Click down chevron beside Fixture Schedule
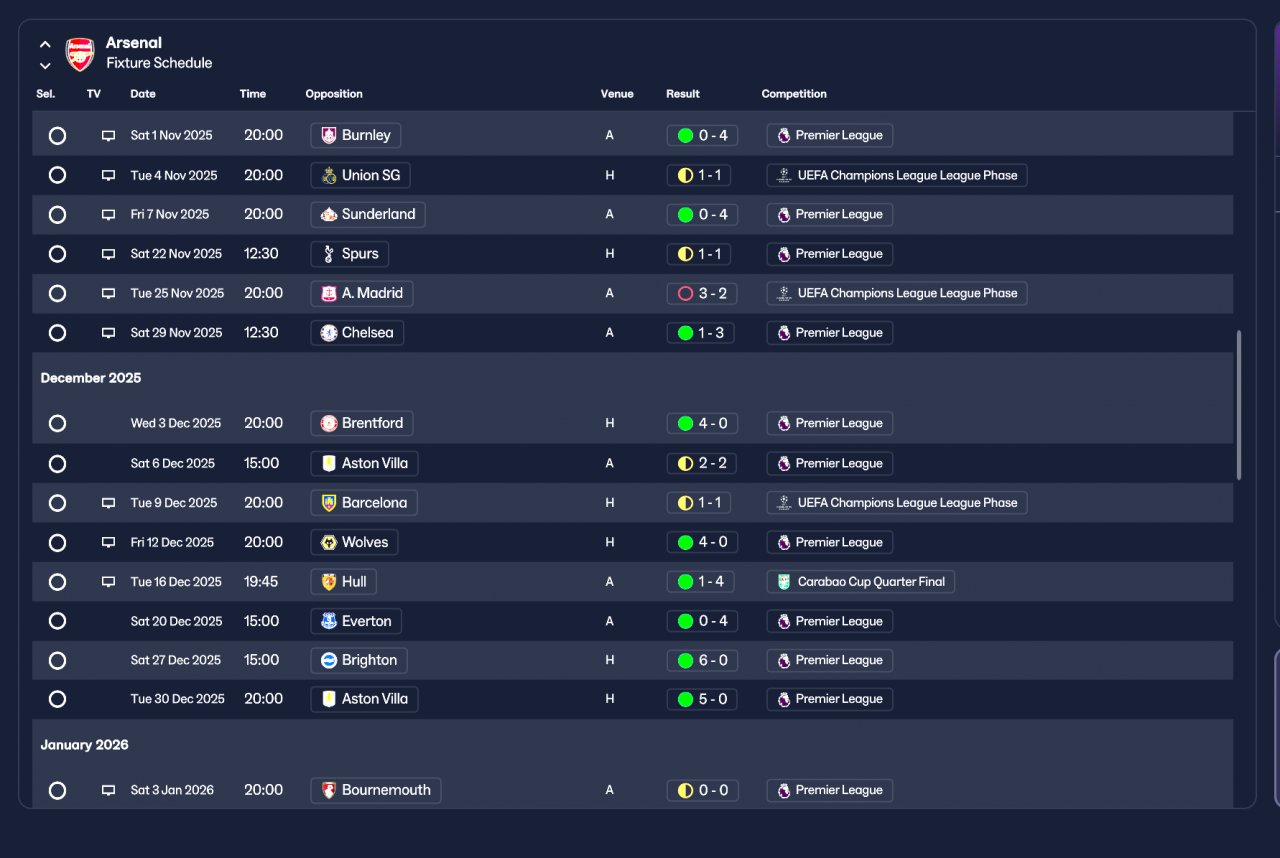The height and width of the screenshot is (858, 1280). [45, 66]
